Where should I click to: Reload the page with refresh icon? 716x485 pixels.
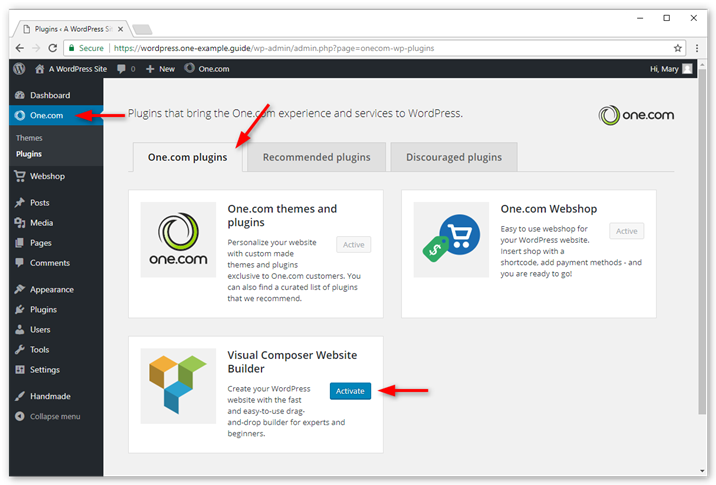pos(53,48)
